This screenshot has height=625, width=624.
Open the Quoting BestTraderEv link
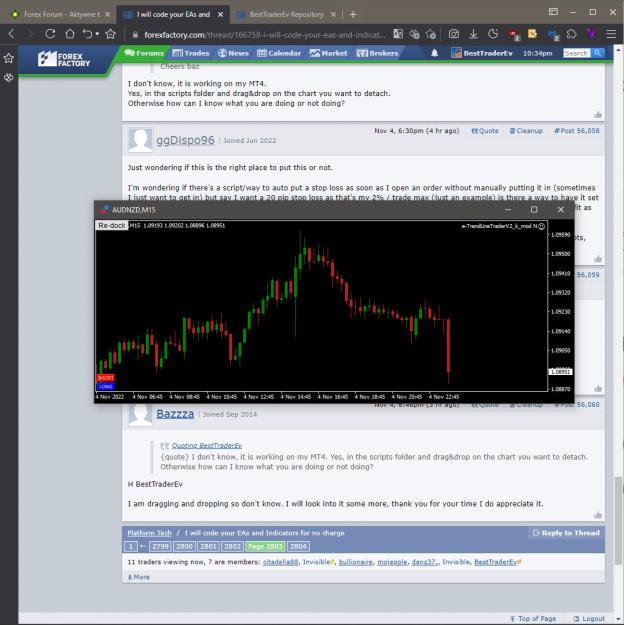pyautogui.click(x=207, y=445)
